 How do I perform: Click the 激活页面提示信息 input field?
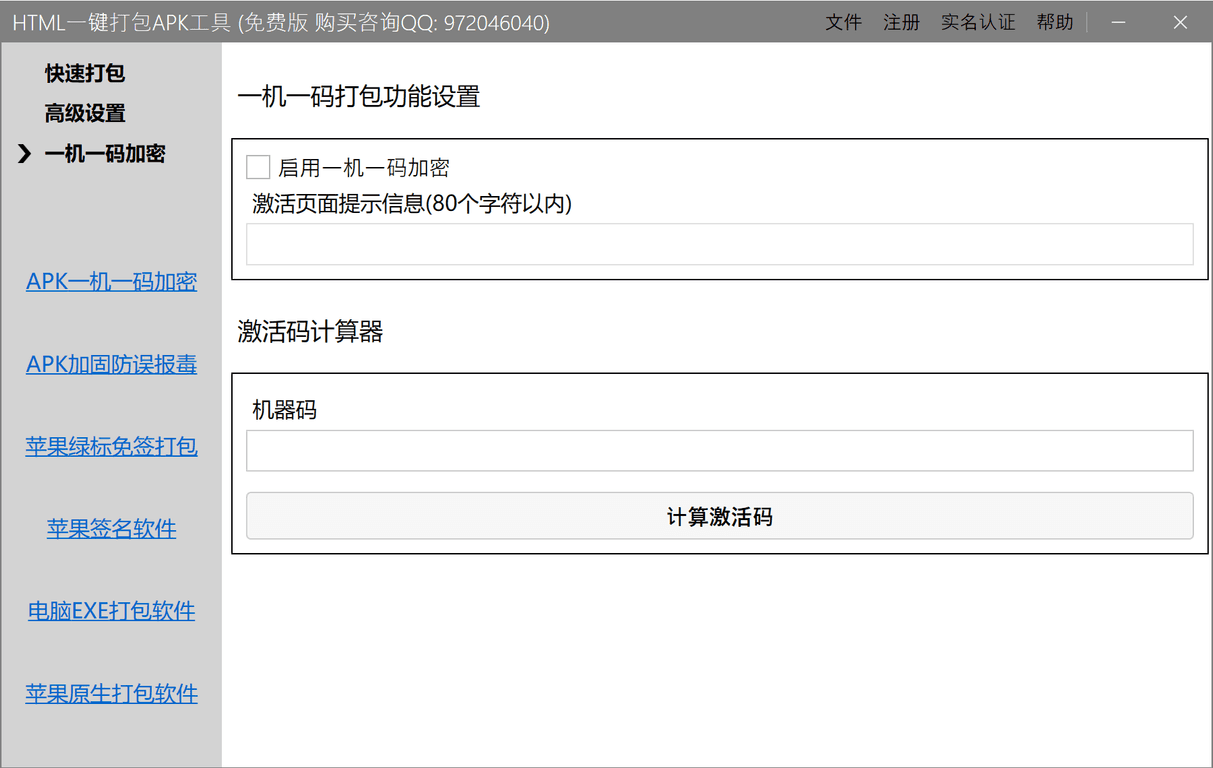(719, 243)
